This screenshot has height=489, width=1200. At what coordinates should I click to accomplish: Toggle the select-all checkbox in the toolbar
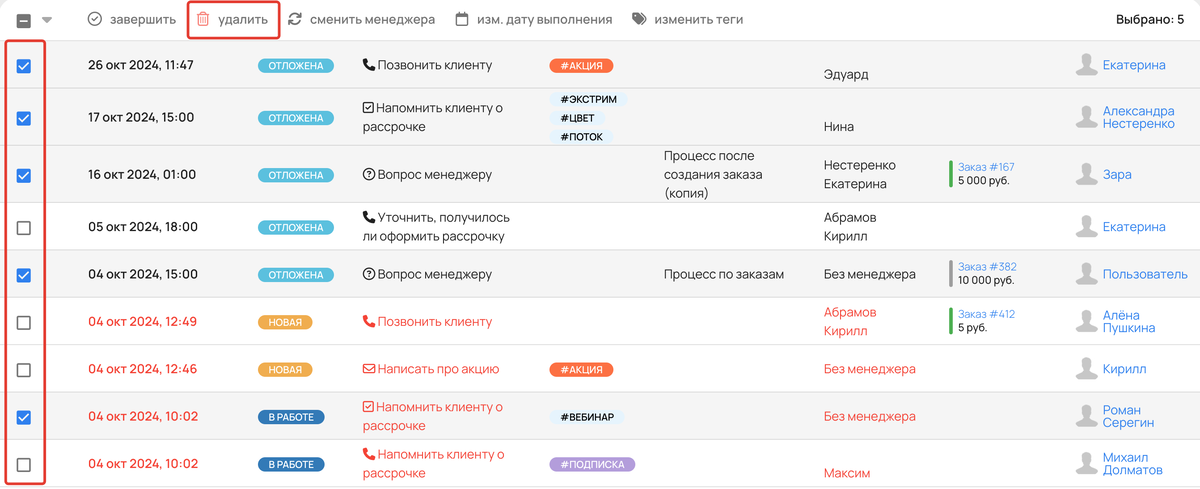pos(24,20)
